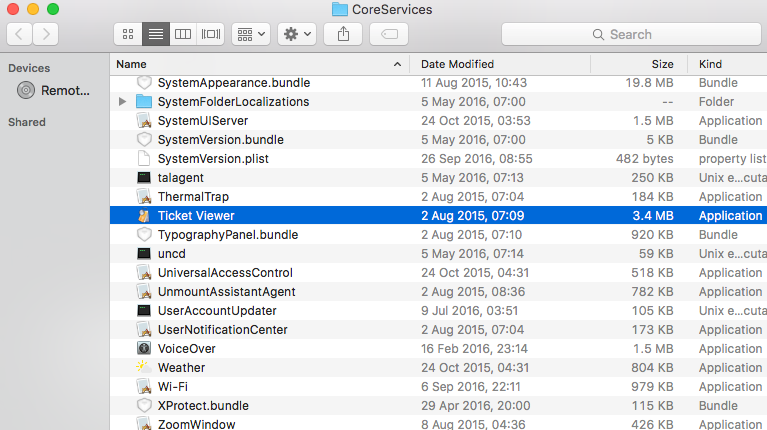
Task: Open the Action gear menu
Action: tap(297, 34)
